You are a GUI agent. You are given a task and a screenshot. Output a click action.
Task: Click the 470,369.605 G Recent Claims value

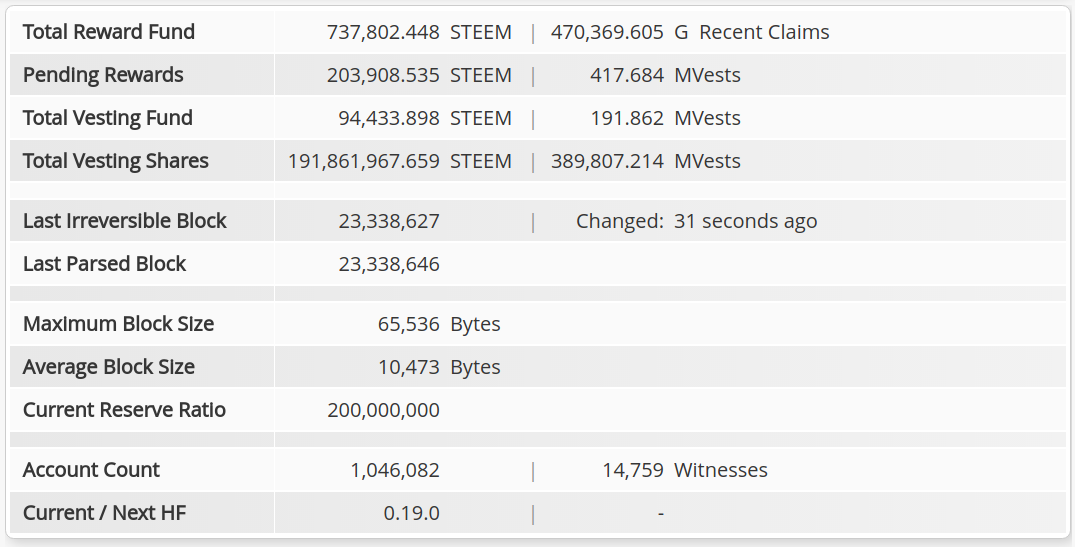pyautogui.click(x=690, y=32)
